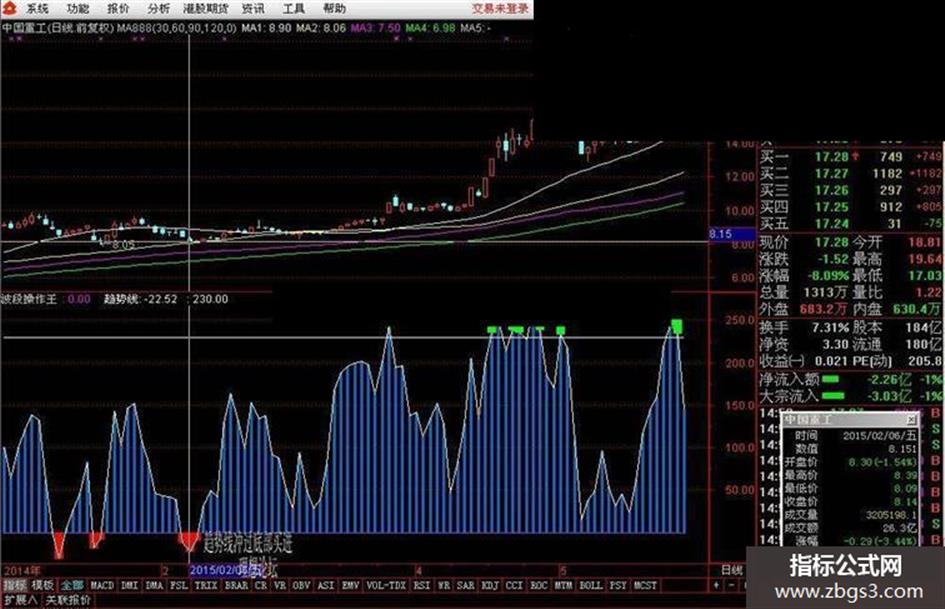Open the 港股期货 menu
This screenshot has height=609, width=945.
pyautogui.click(x=206, y=8)
